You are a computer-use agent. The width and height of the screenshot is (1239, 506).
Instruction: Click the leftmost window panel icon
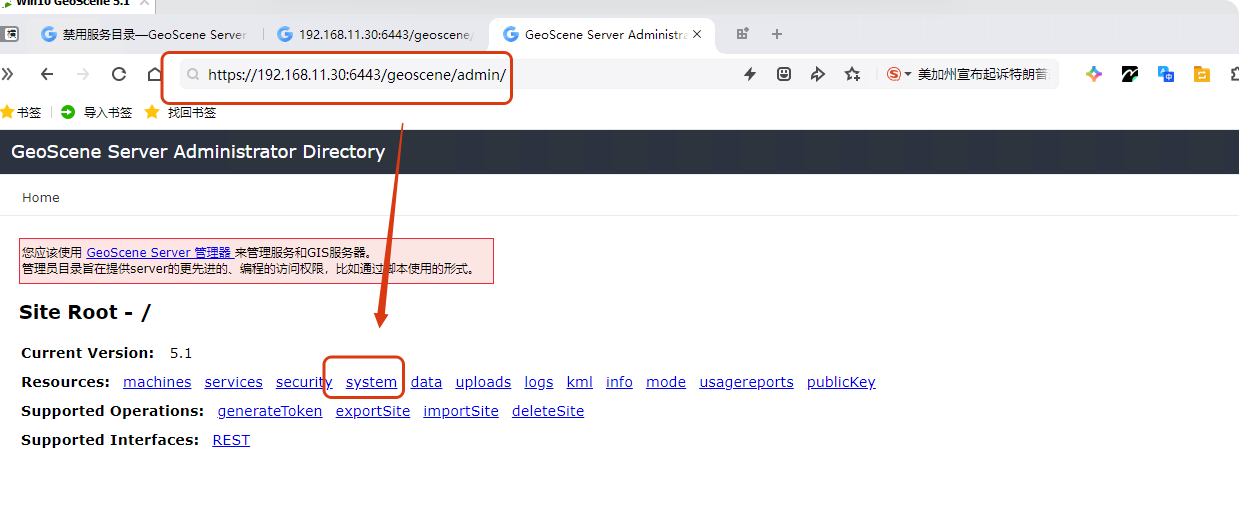point(9,34)
